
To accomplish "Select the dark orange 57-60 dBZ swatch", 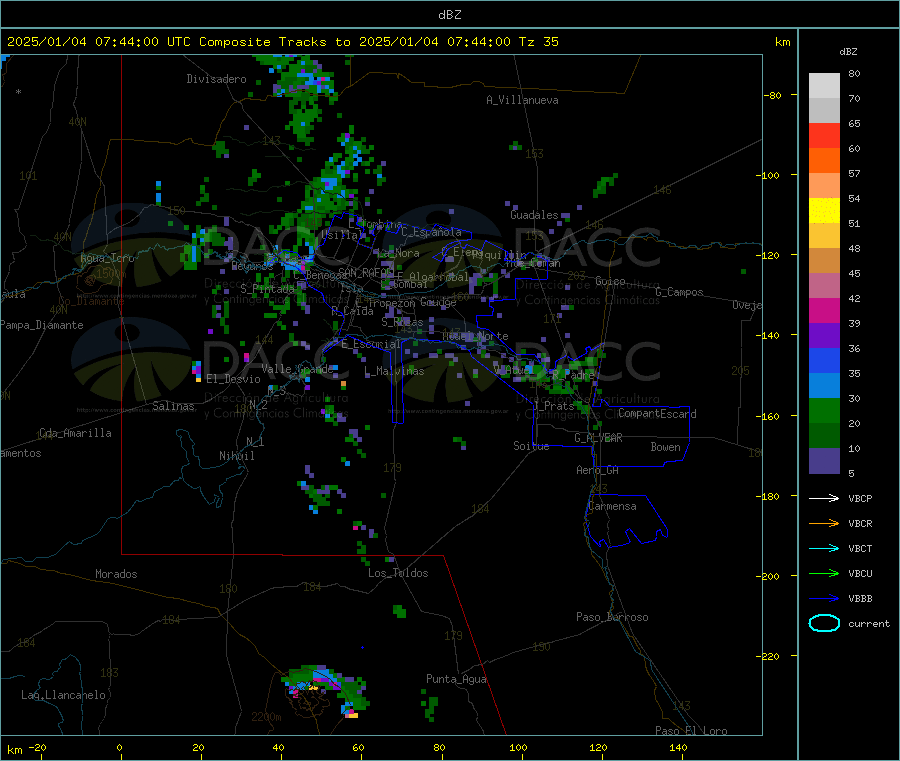I will pyautogui.click(x=824, y=161).
